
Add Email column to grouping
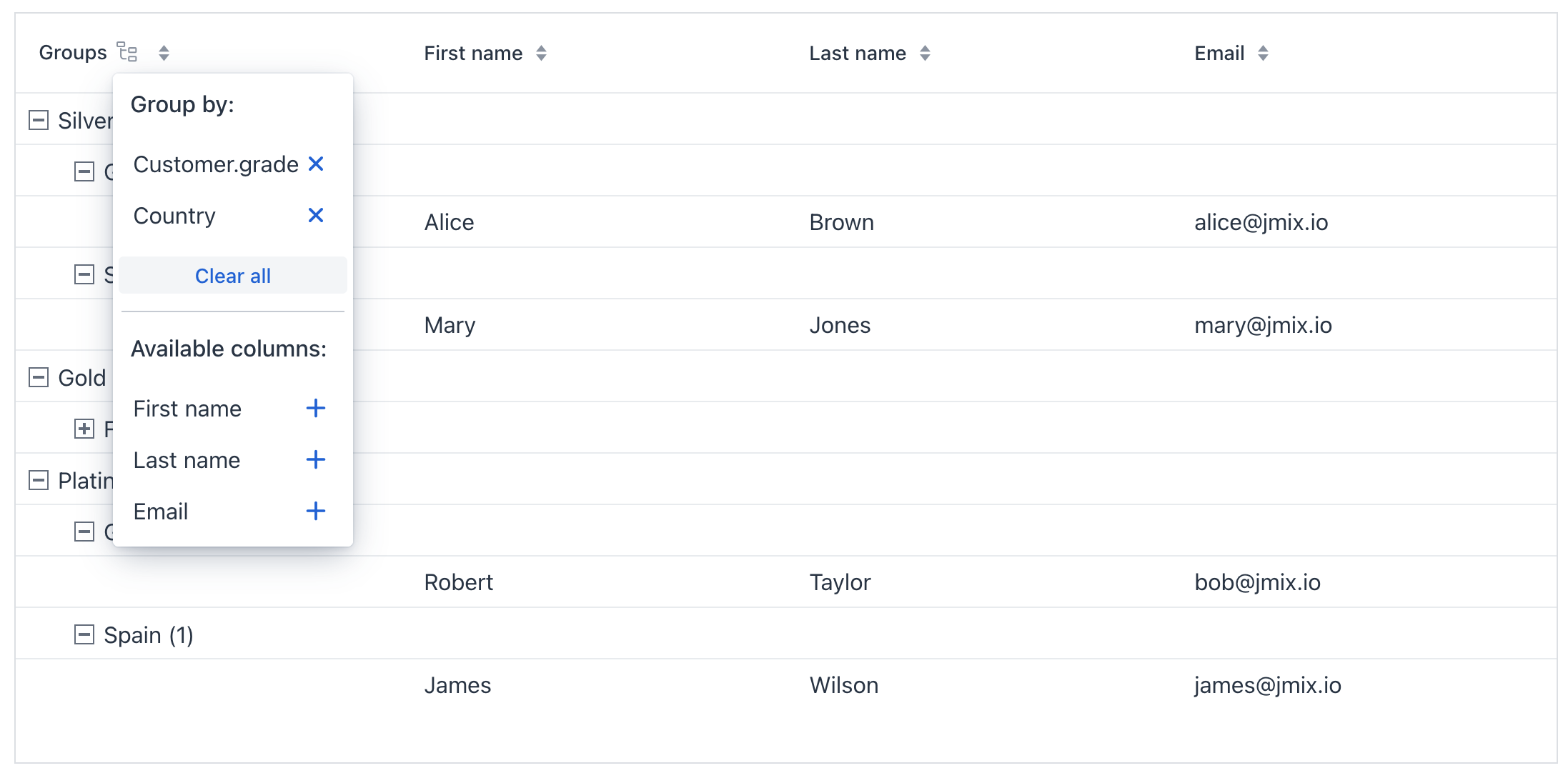(315, 512)
